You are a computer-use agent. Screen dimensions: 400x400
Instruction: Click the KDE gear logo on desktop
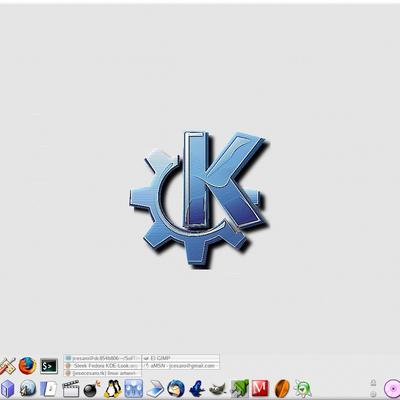[199, 200]
